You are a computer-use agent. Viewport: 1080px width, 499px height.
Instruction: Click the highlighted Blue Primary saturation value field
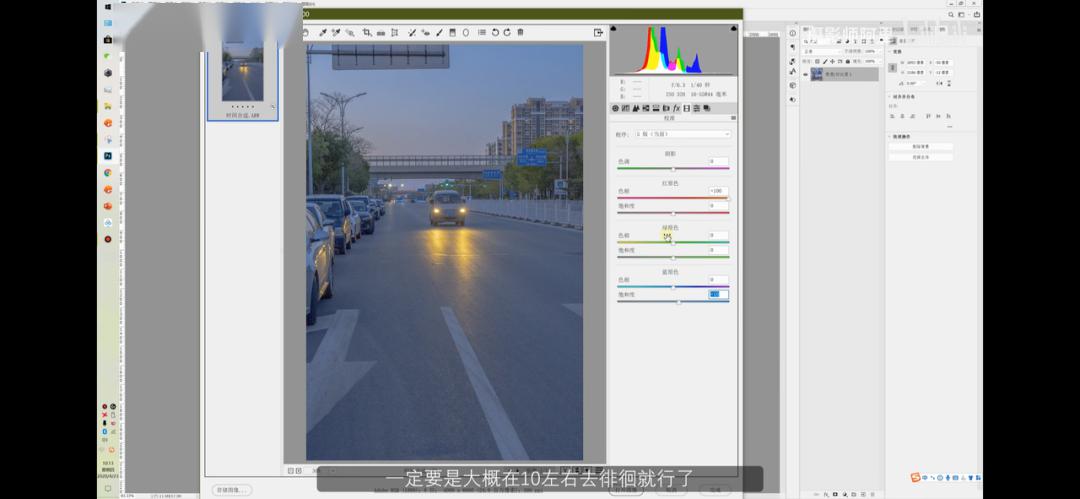click(718, 294)
